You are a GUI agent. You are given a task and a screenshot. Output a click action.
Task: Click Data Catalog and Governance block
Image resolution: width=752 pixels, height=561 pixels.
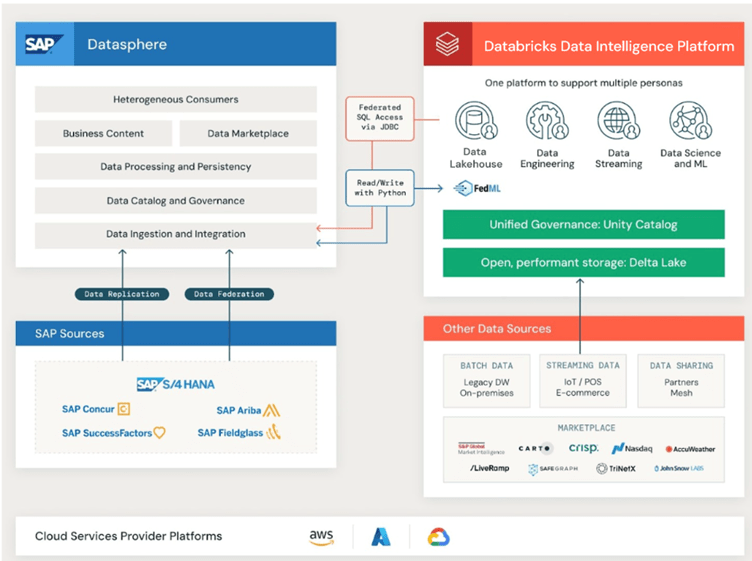(176, 200)
